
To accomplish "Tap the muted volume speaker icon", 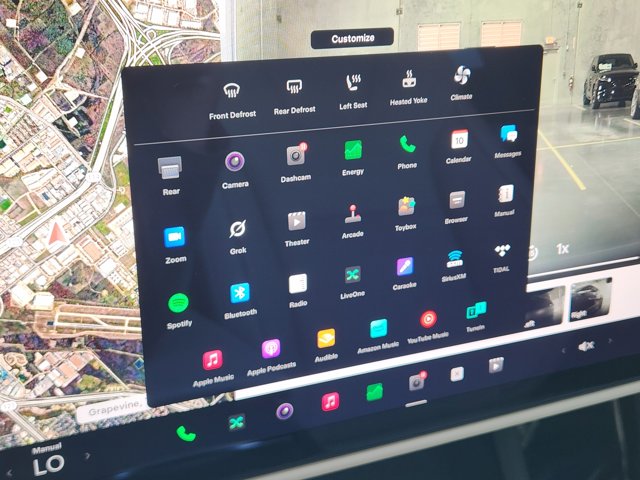I will pos(587,347).
